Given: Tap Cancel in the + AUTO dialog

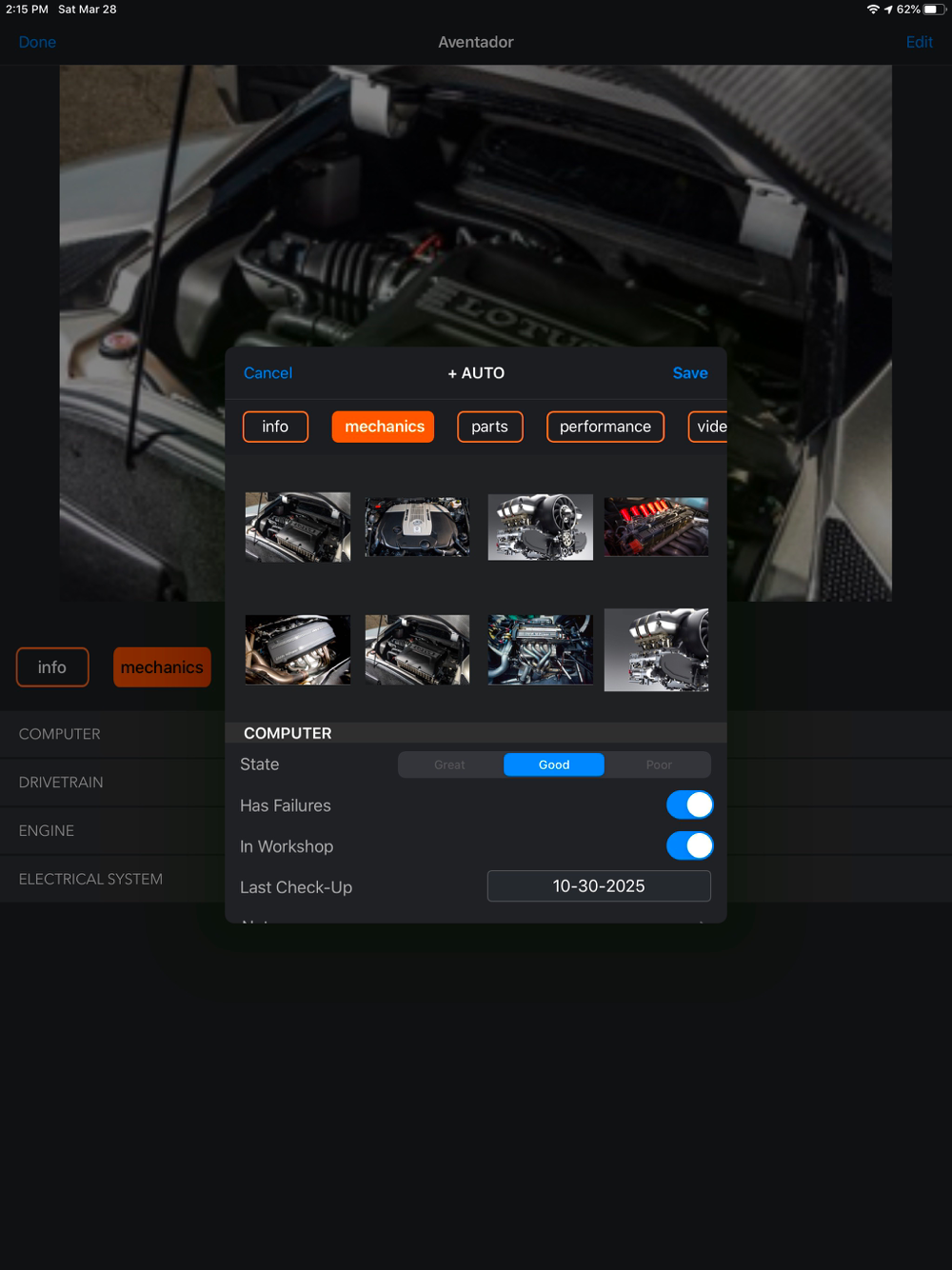Looking at the screenshot, I should [x=268, y=373].
